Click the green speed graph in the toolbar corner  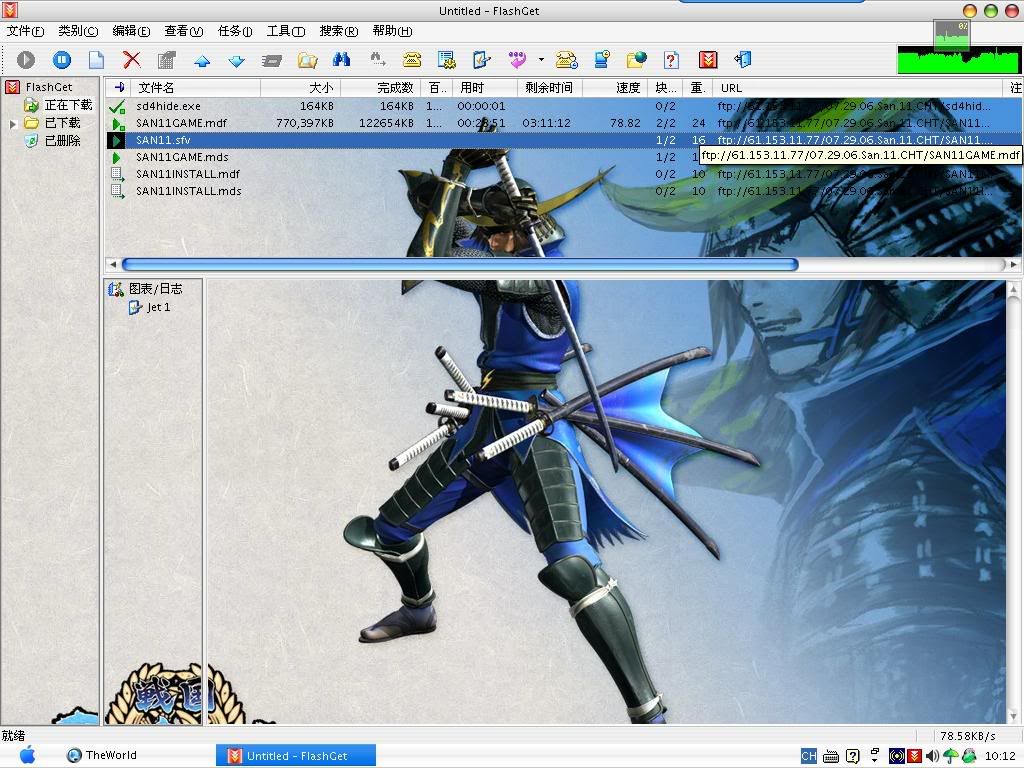pyautogui.click(x=958, y=59)
